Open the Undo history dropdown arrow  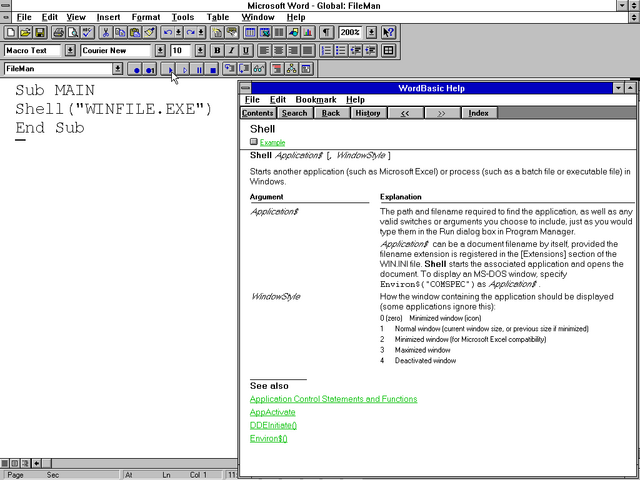[178, 32]
